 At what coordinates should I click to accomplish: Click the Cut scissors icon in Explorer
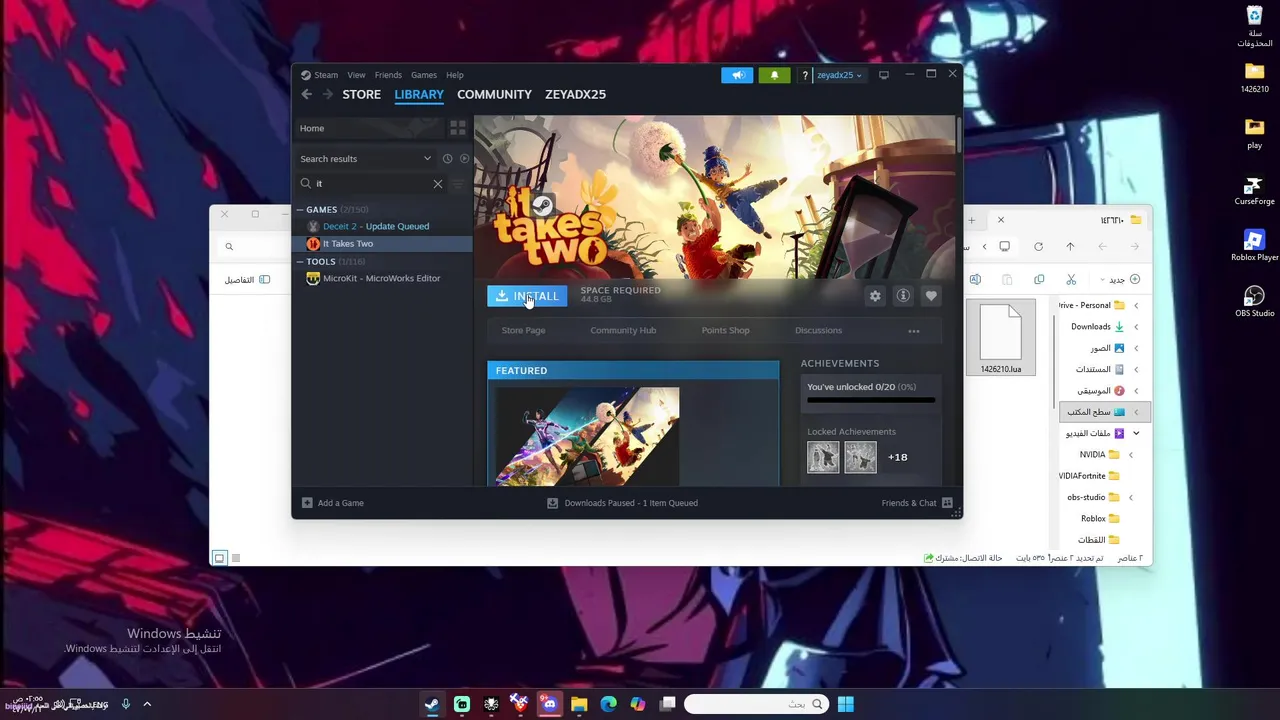click(x=1071, y=280)
